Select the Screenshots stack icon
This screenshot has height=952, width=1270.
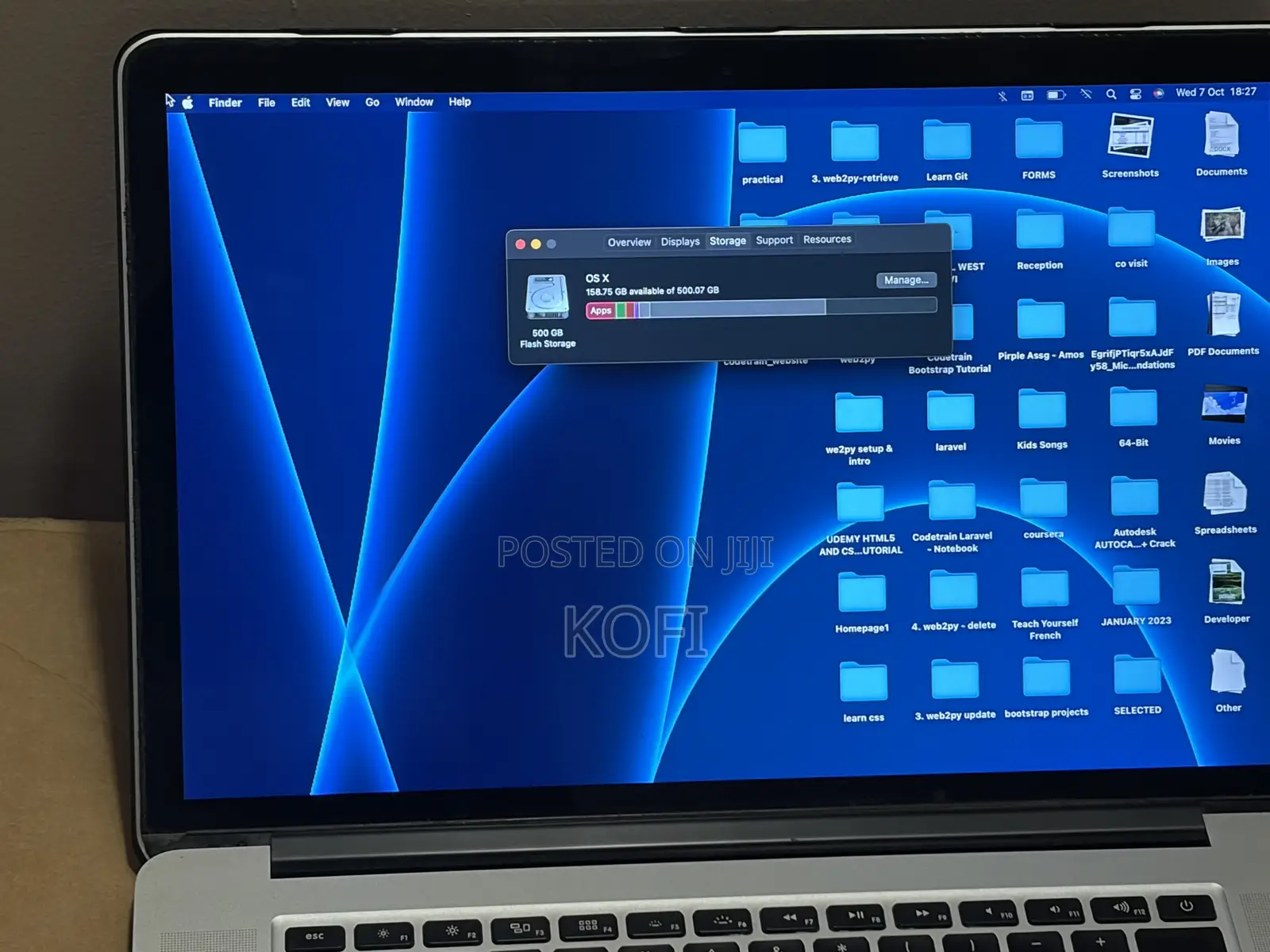click(1130, 136)
